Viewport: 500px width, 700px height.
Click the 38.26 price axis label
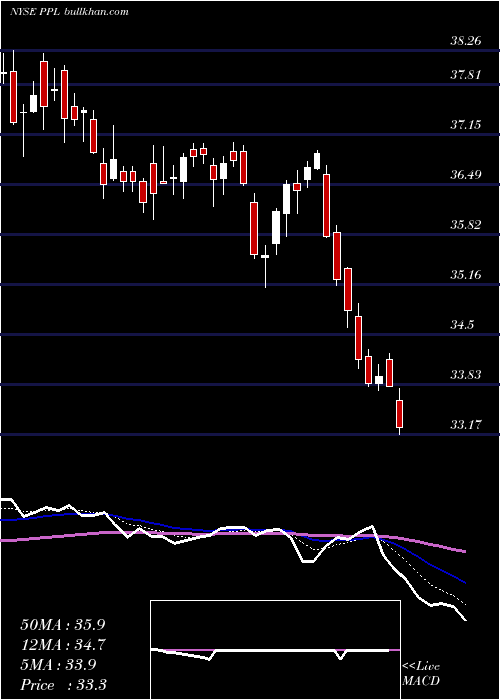pyautogui.click(x=466, y=41)
